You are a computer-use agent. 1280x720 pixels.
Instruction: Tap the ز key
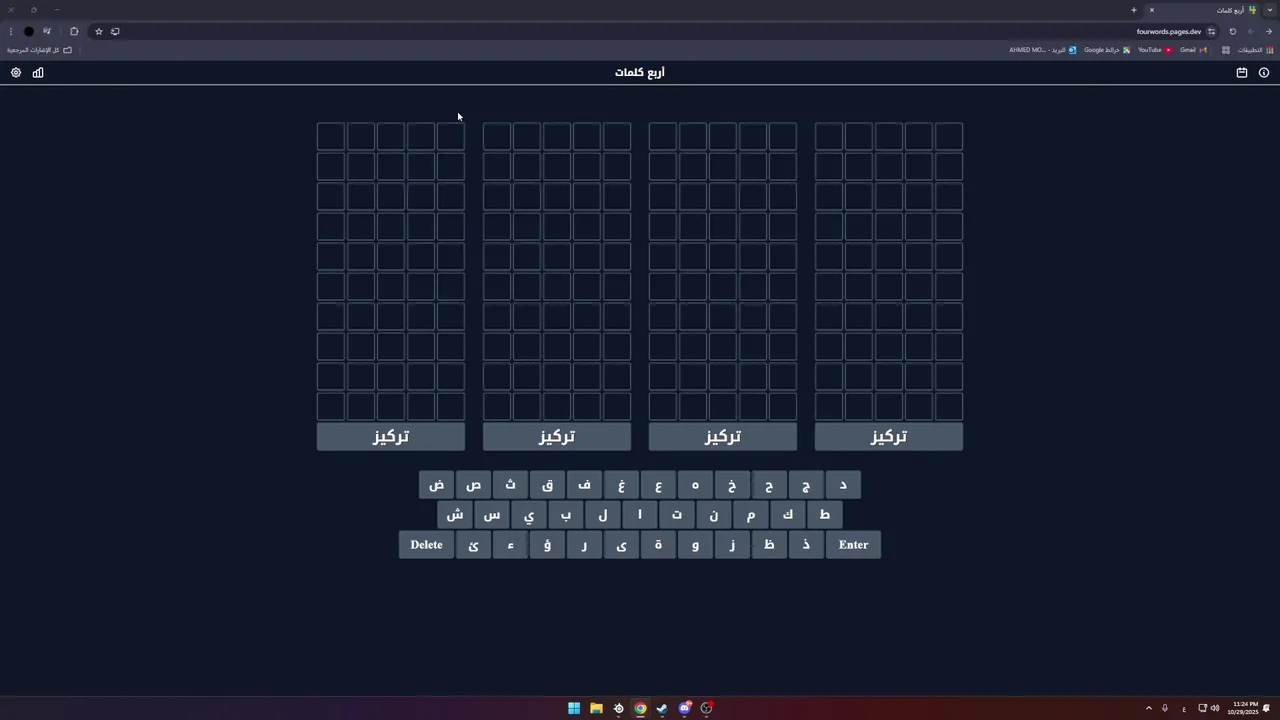[732, 545]
